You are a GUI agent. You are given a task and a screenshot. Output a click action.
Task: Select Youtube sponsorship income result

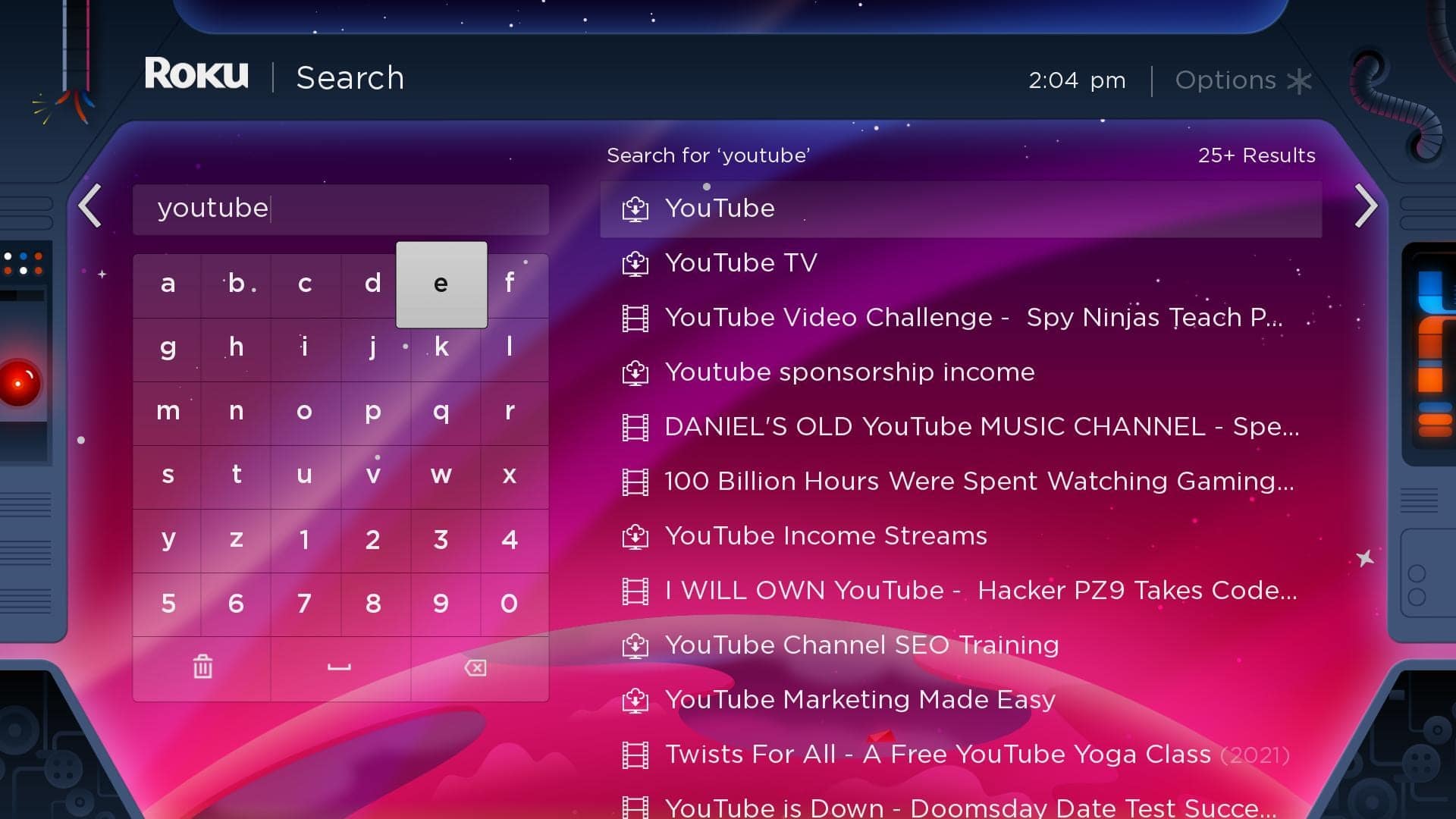961,372
